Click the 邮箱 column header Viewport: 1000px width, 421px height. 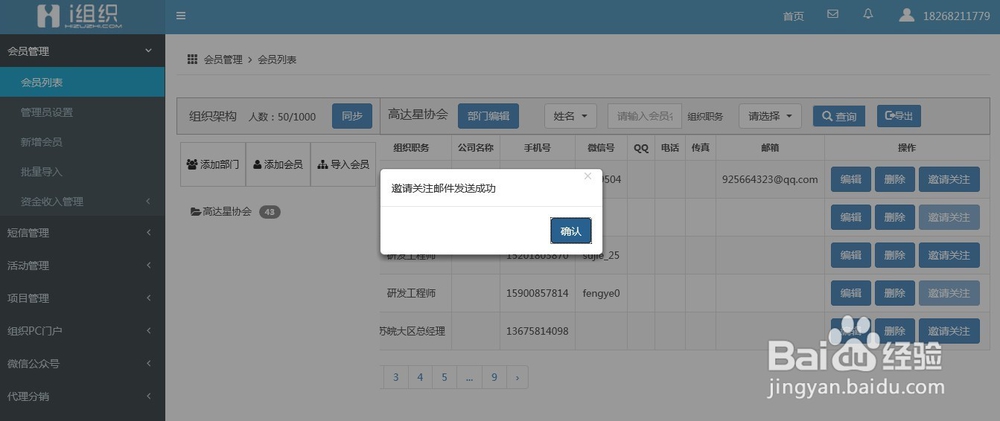[x=770, y=147]
